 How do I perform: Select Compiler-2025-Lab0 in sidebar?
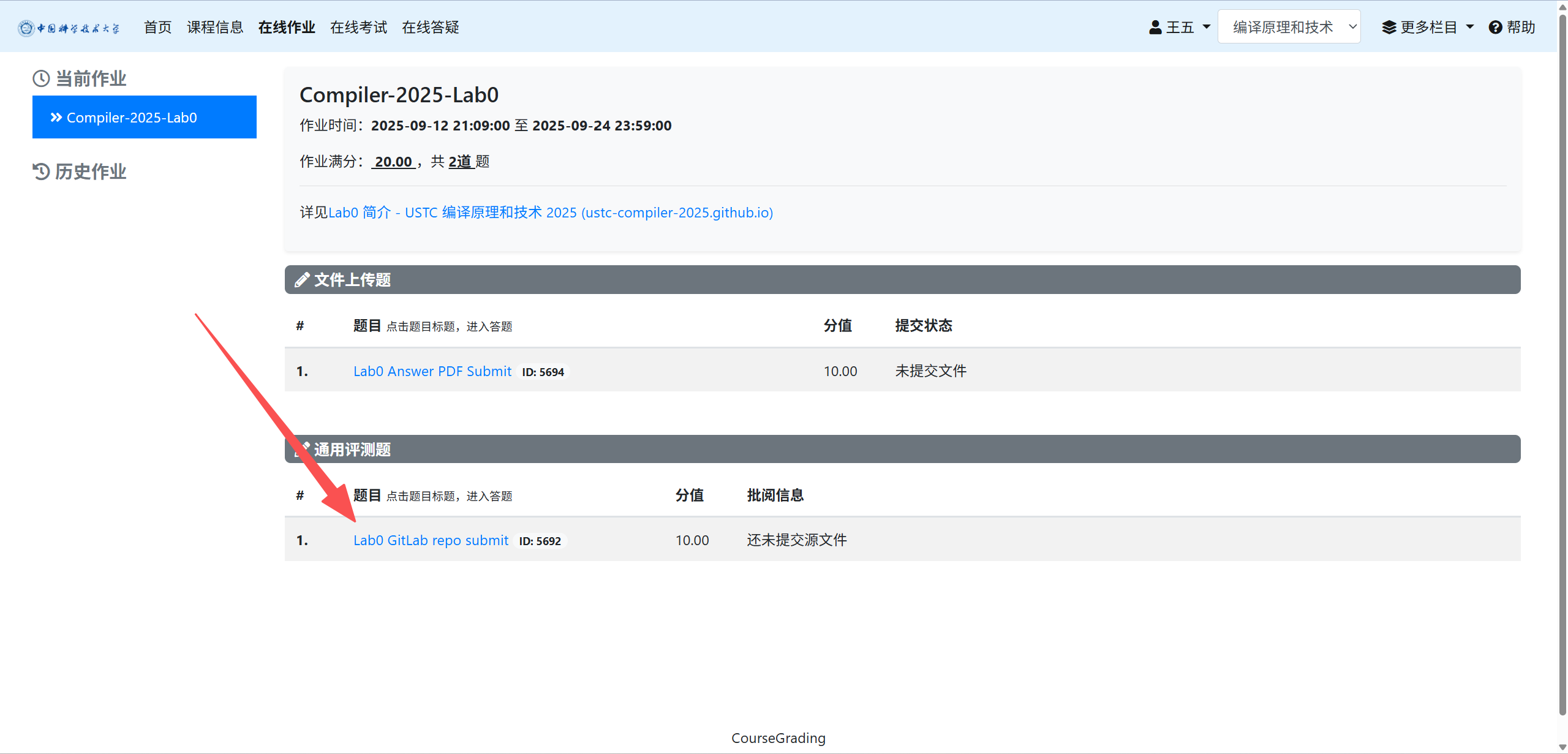pyautogui.click(x=144, y=117)
